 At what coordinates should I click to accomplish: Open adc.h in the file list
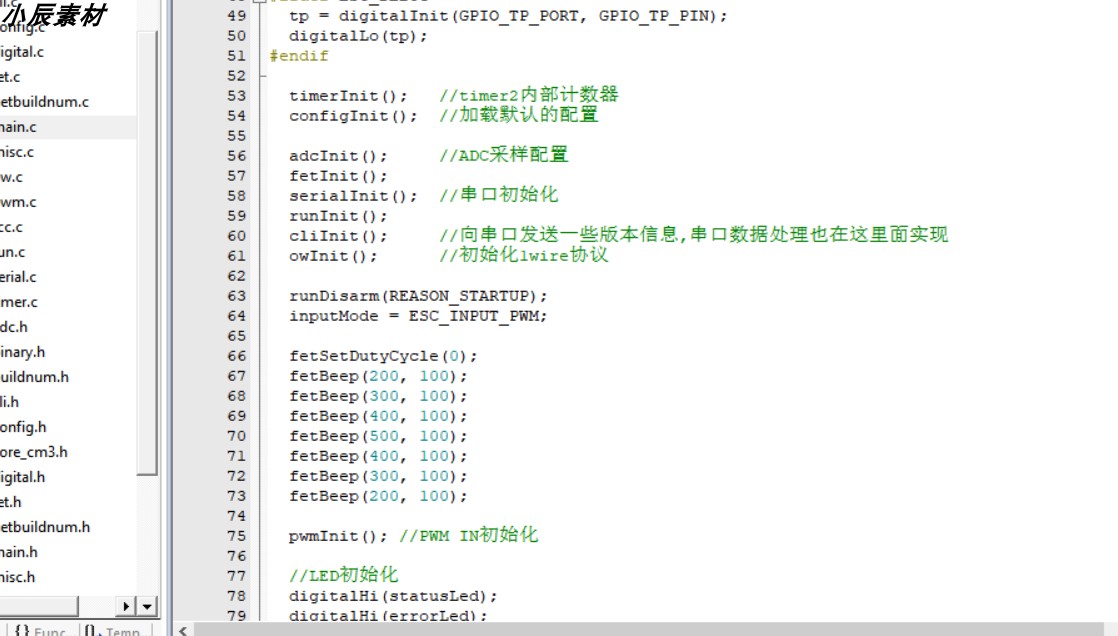[14, 327]
